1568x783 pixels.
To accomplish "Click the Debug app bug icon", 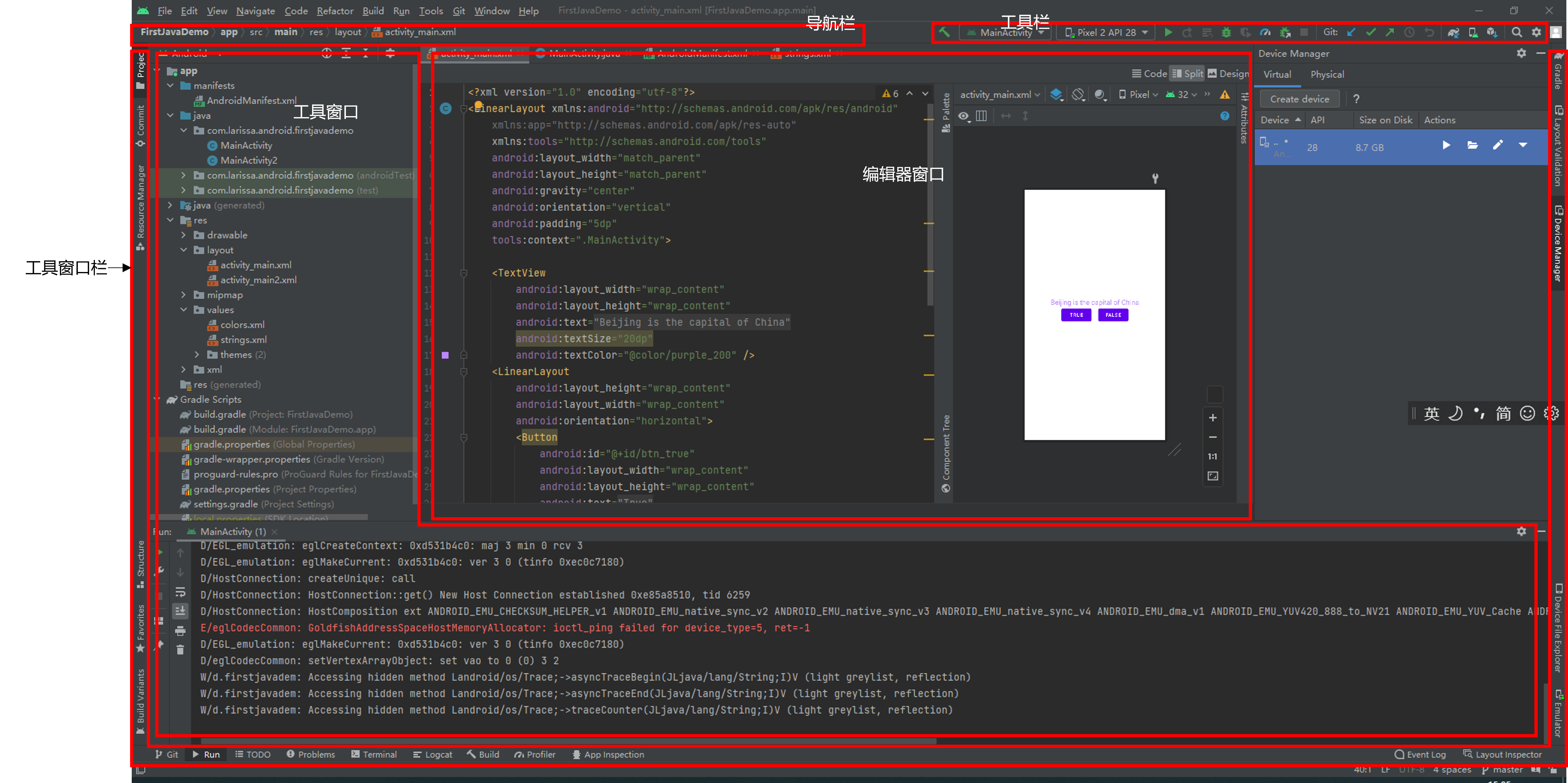I will [1226, 32].
